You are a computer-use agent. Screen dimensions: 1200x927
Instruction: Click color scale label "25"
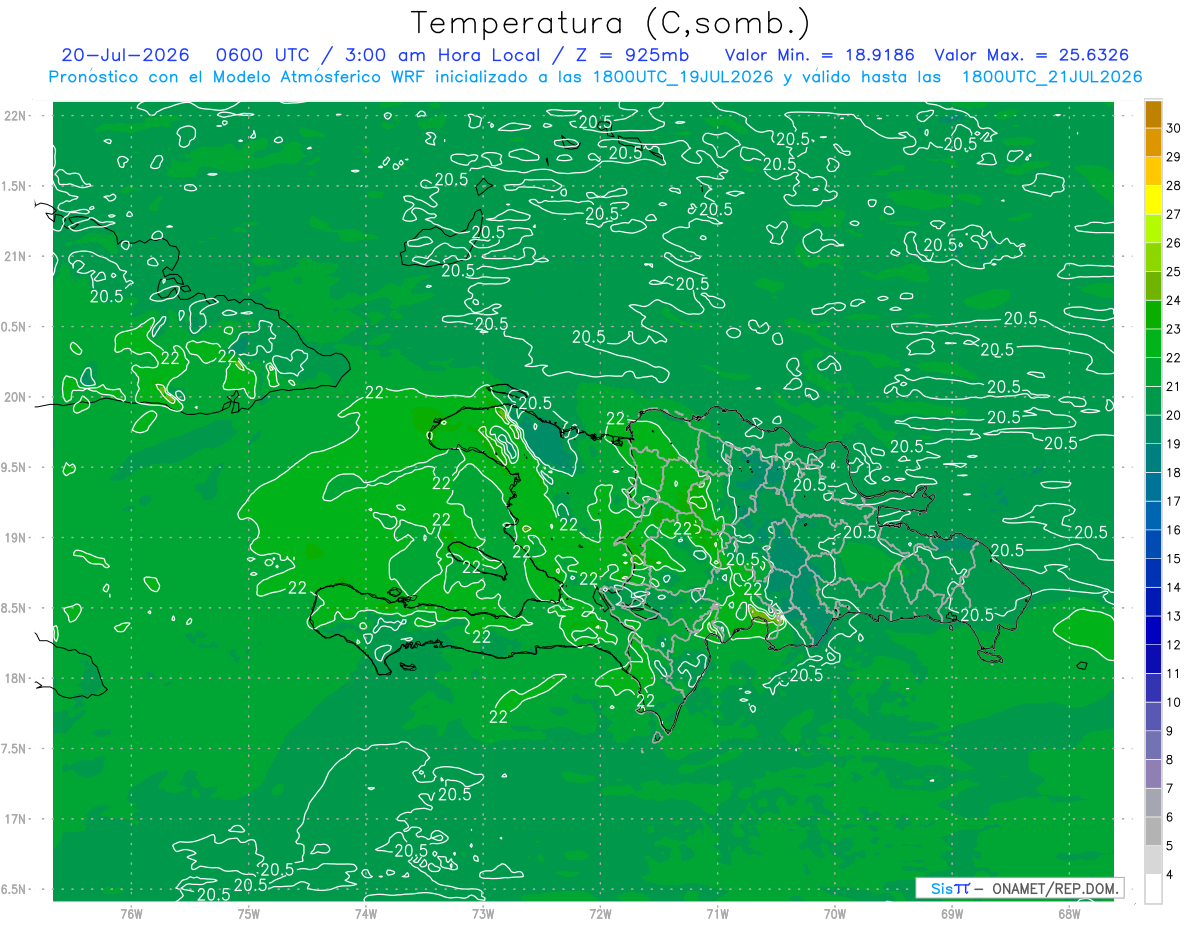click(x=1173, y=271)
